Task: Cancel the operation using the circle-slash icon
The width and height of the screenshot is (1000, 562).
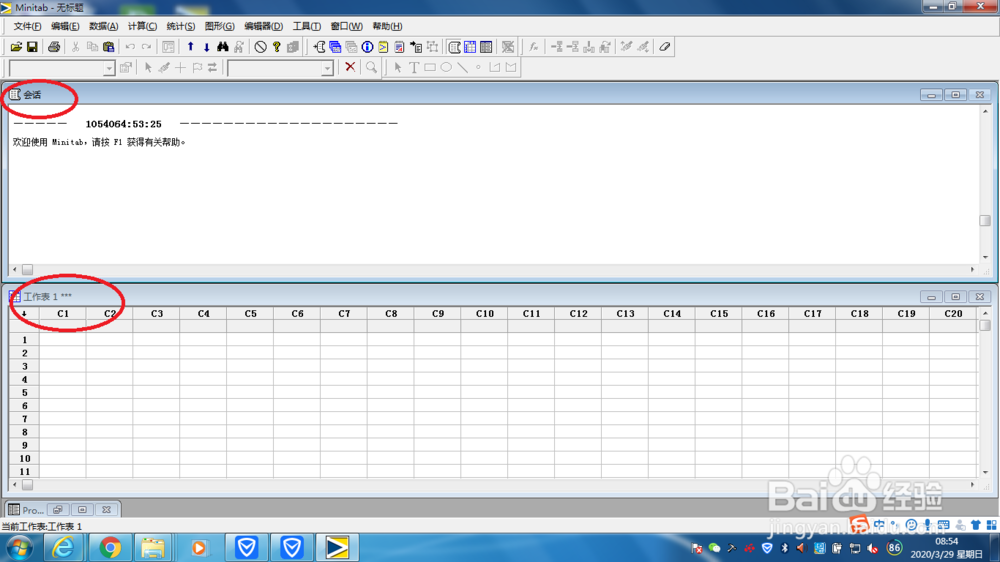Action: 260,47
